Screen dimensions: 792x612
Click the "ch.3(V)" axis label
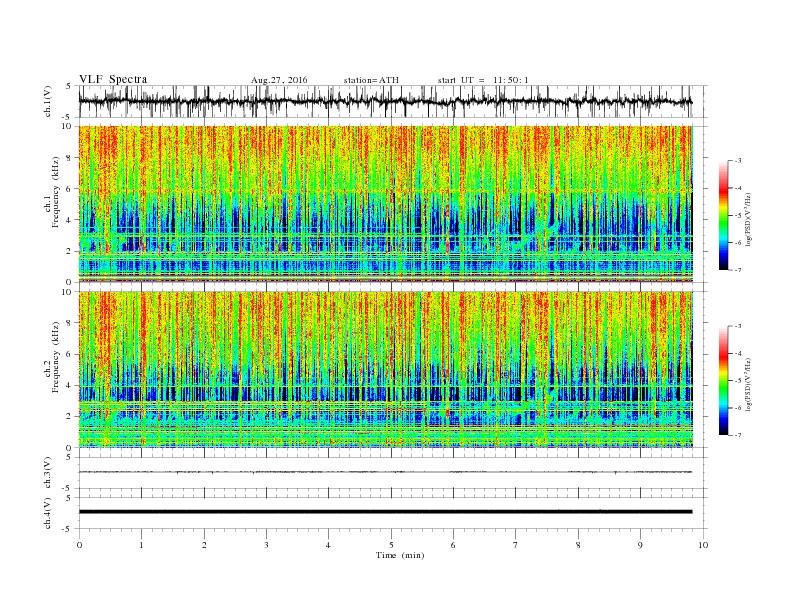pyautogui.click(x=48, y=472)
